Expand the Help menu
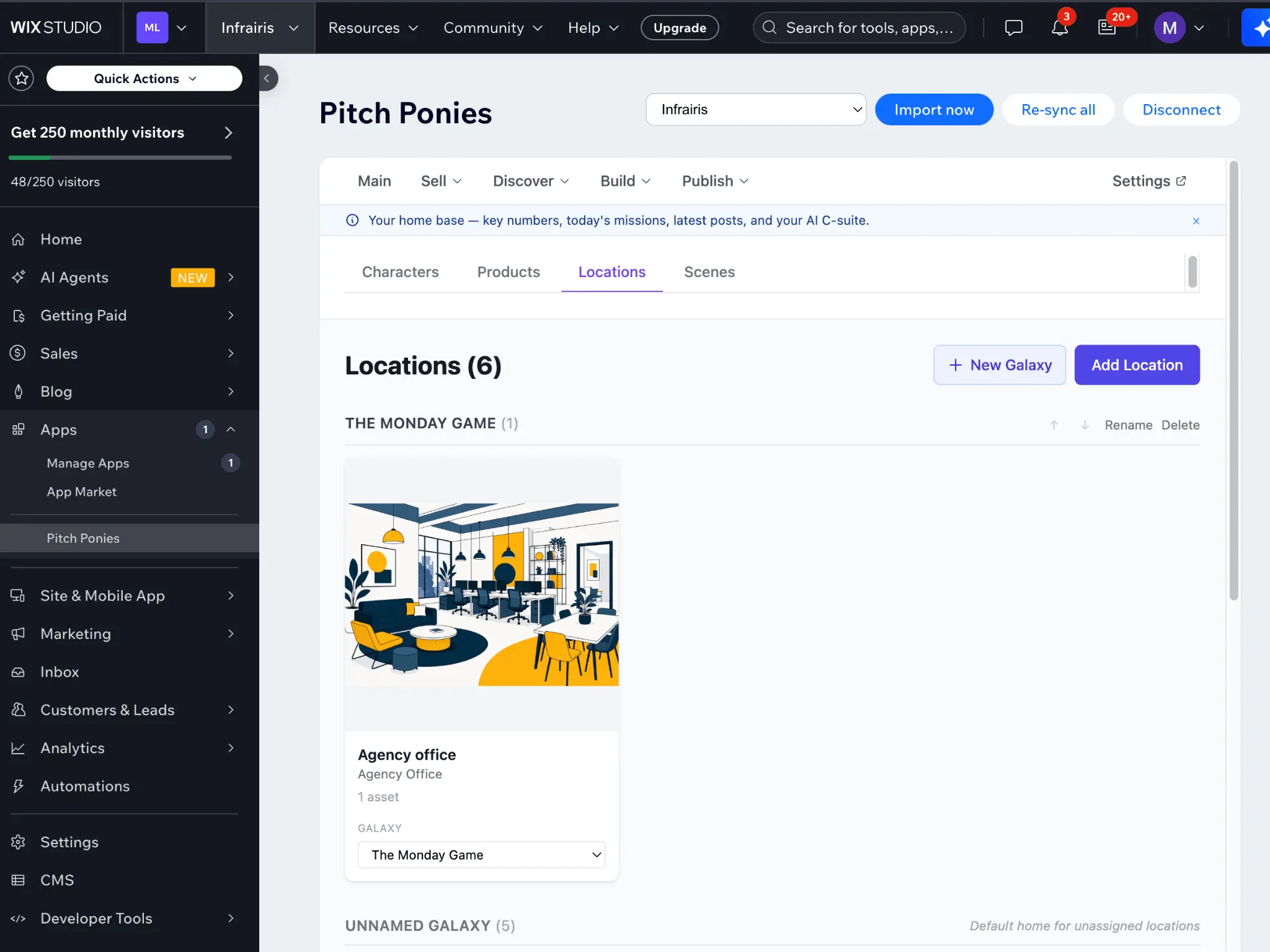This screenshot has height=952, width=1270. pyautogui.click(x=593, y=27)
